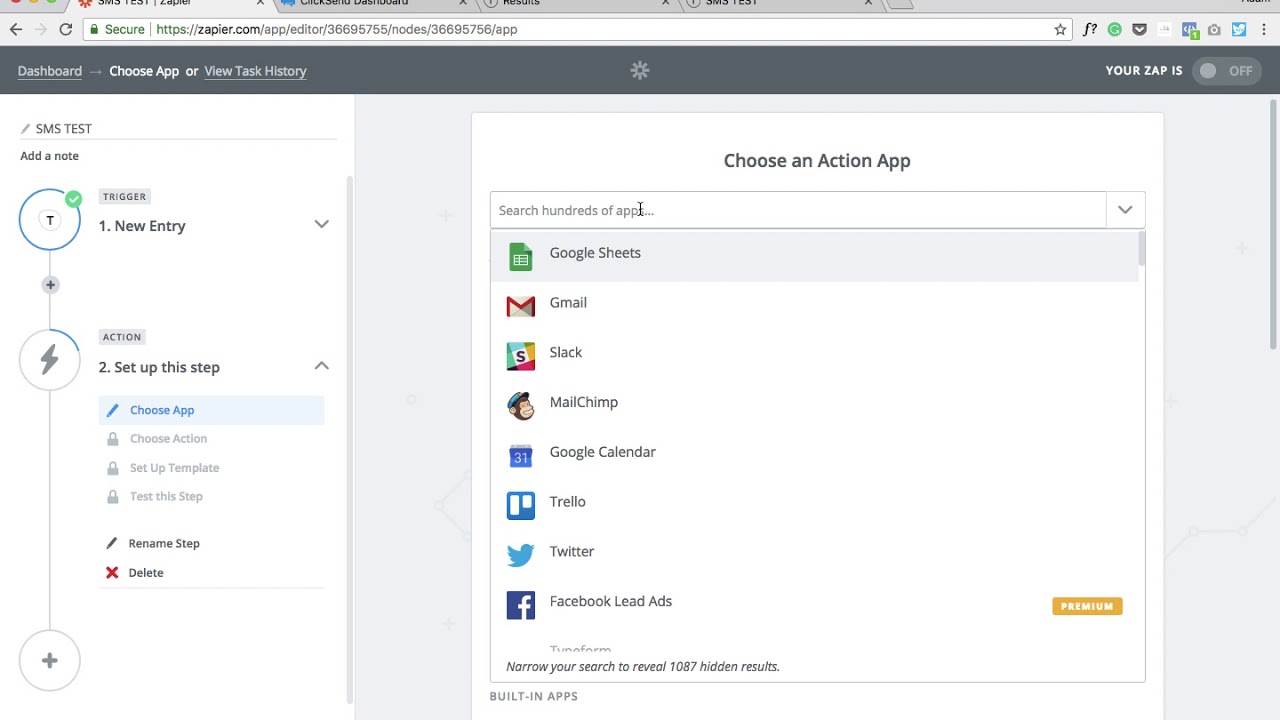Select the MailChimp monkey icon
This screenshot has height=720, width=1280.
point(520,406)
